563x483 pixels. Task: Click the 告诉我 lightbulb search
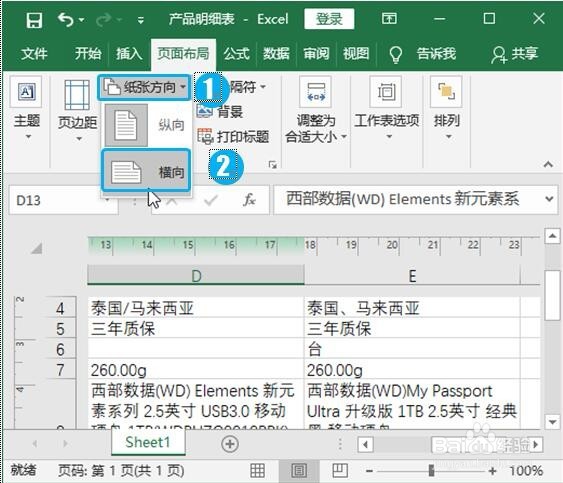pos(423,54)
